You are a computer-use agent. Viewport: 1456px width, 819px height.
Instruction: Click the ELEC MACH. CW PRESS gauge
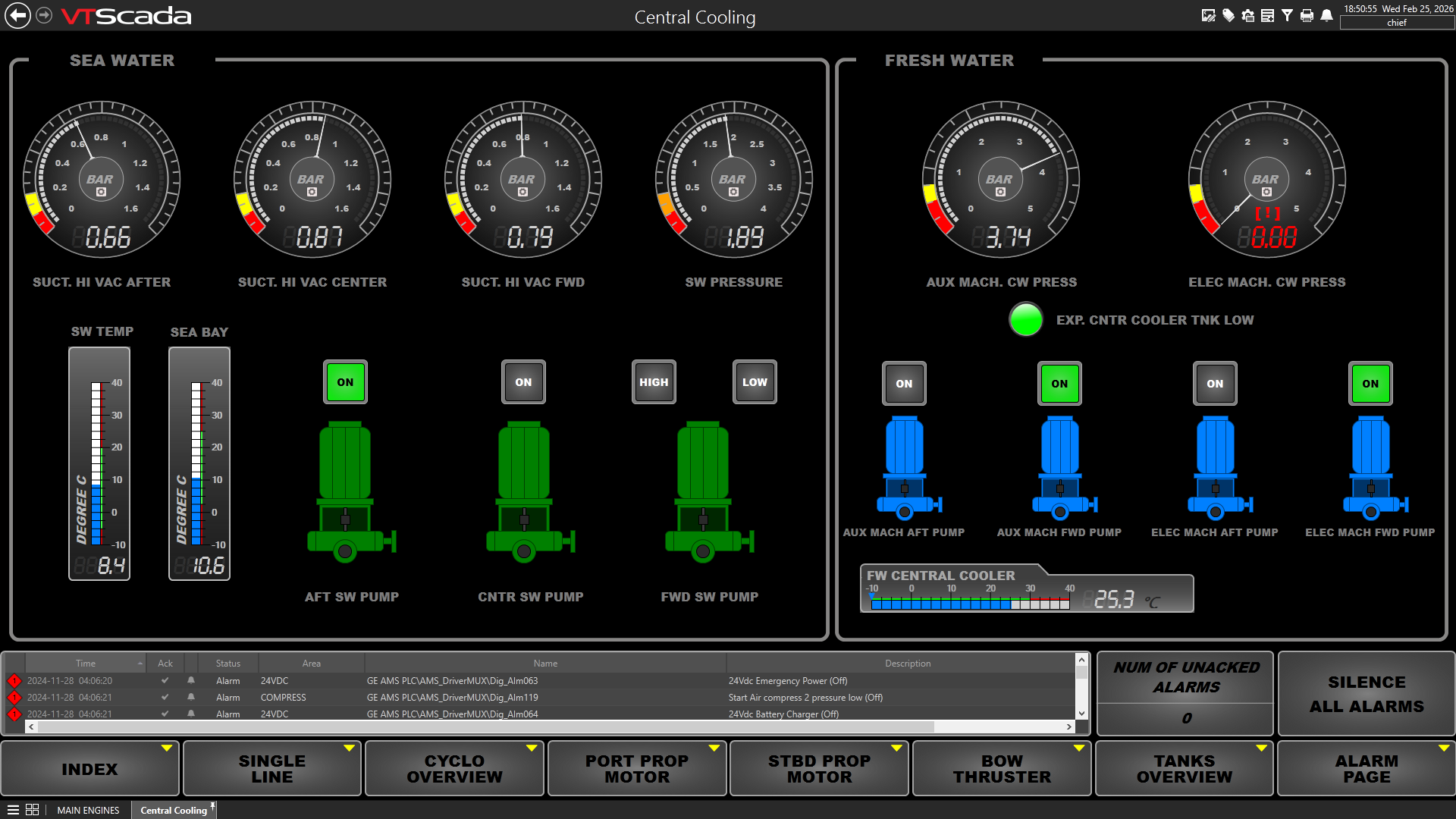pyautogui.click(x=1267, y=180)
